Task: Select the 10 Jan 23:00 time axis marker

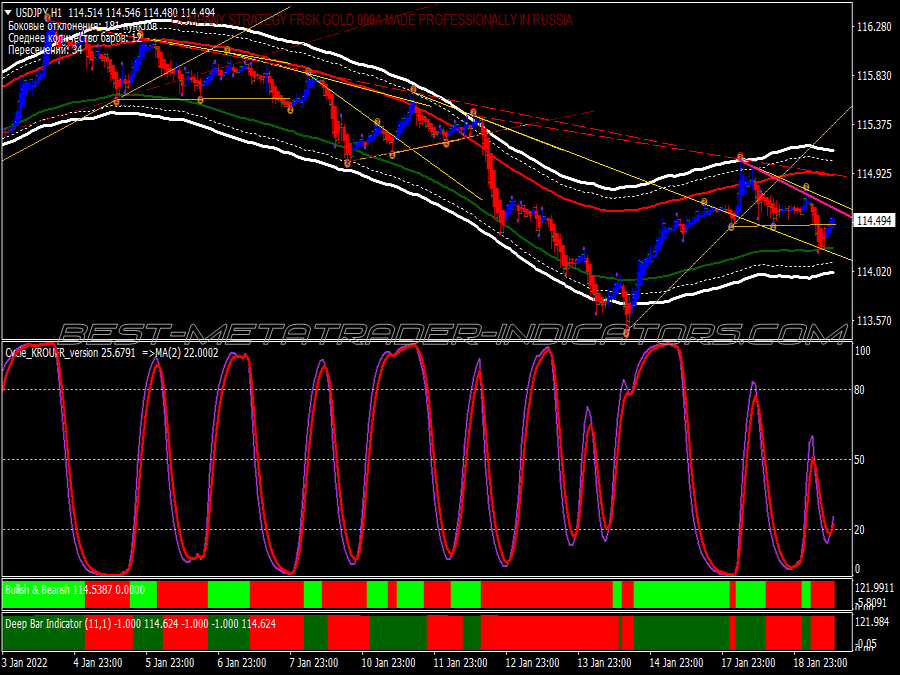Action: click(387, 662)
